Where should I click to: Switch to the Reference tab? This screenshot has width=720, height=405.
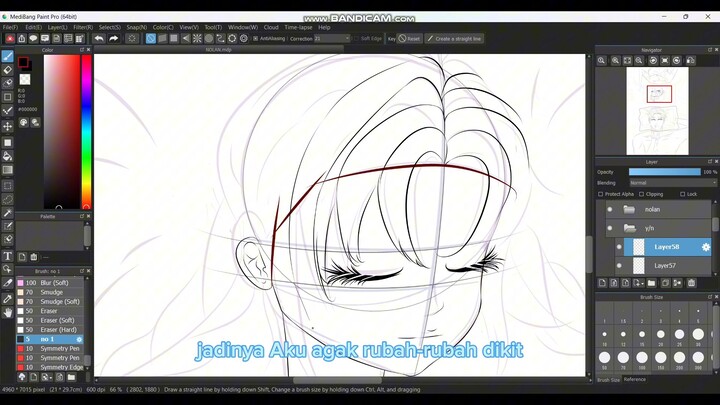[635, 379]
